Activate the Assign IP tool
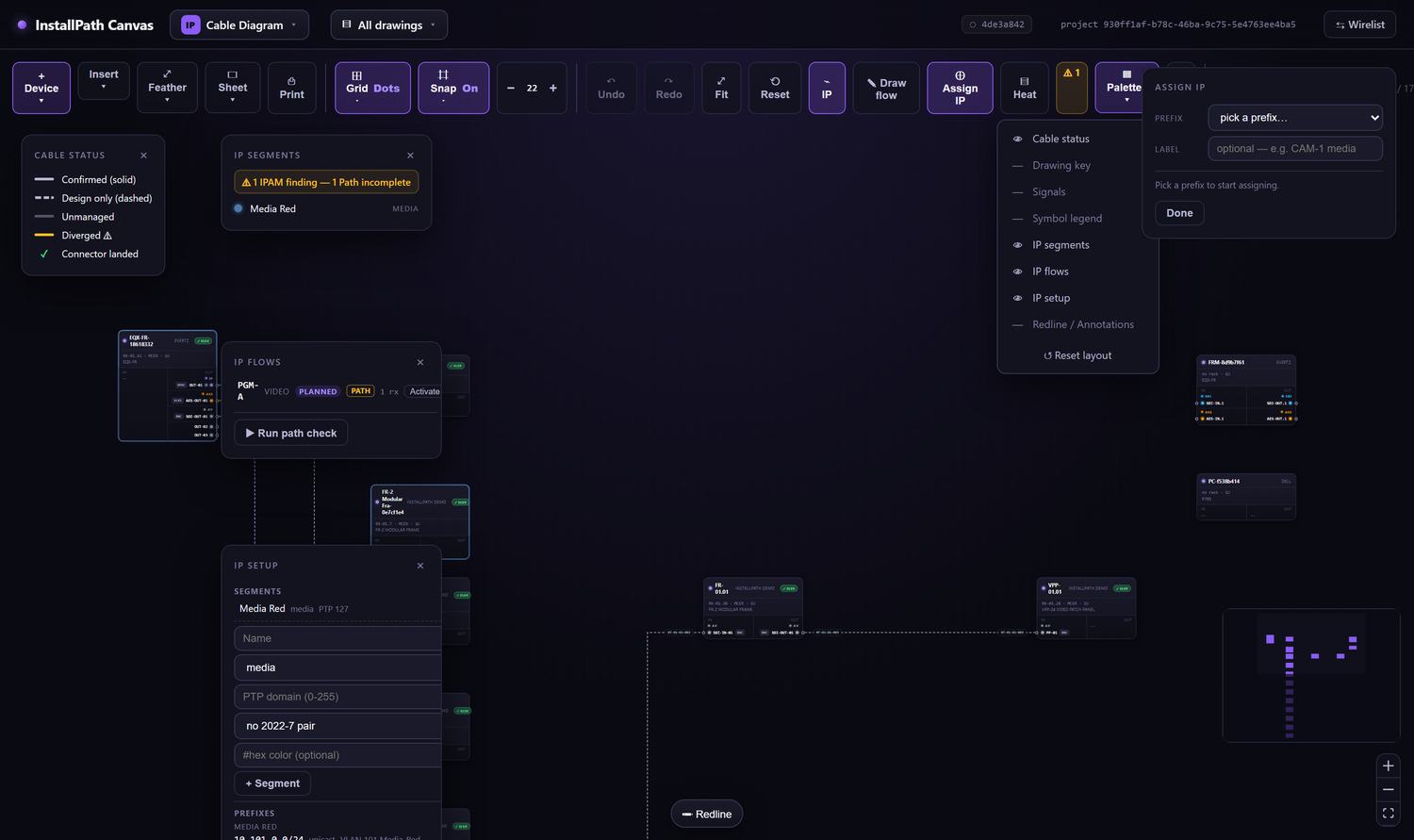 [960, 88]
